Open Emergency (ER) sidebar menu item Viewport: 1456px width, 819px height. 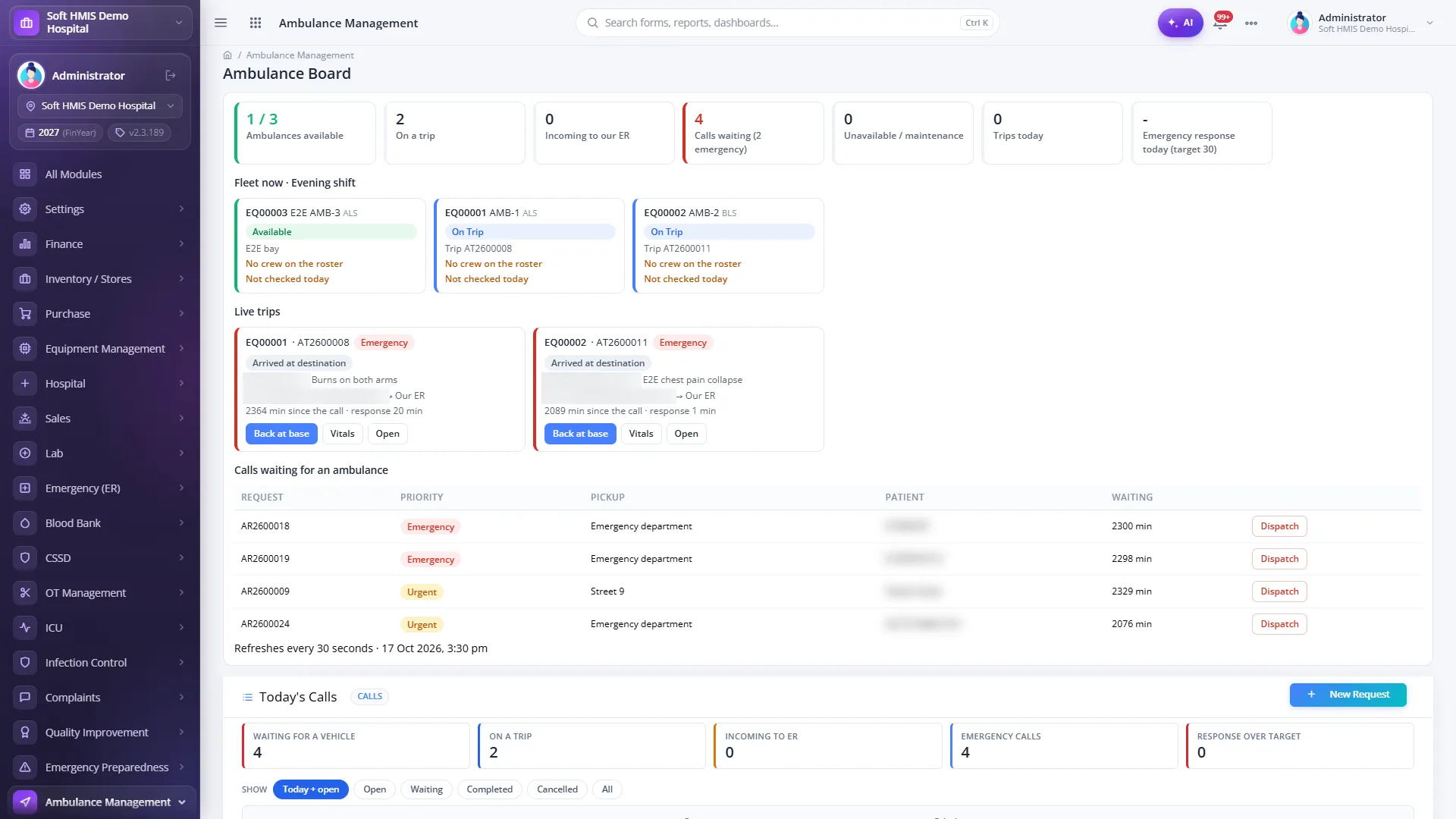coord(100,488)
